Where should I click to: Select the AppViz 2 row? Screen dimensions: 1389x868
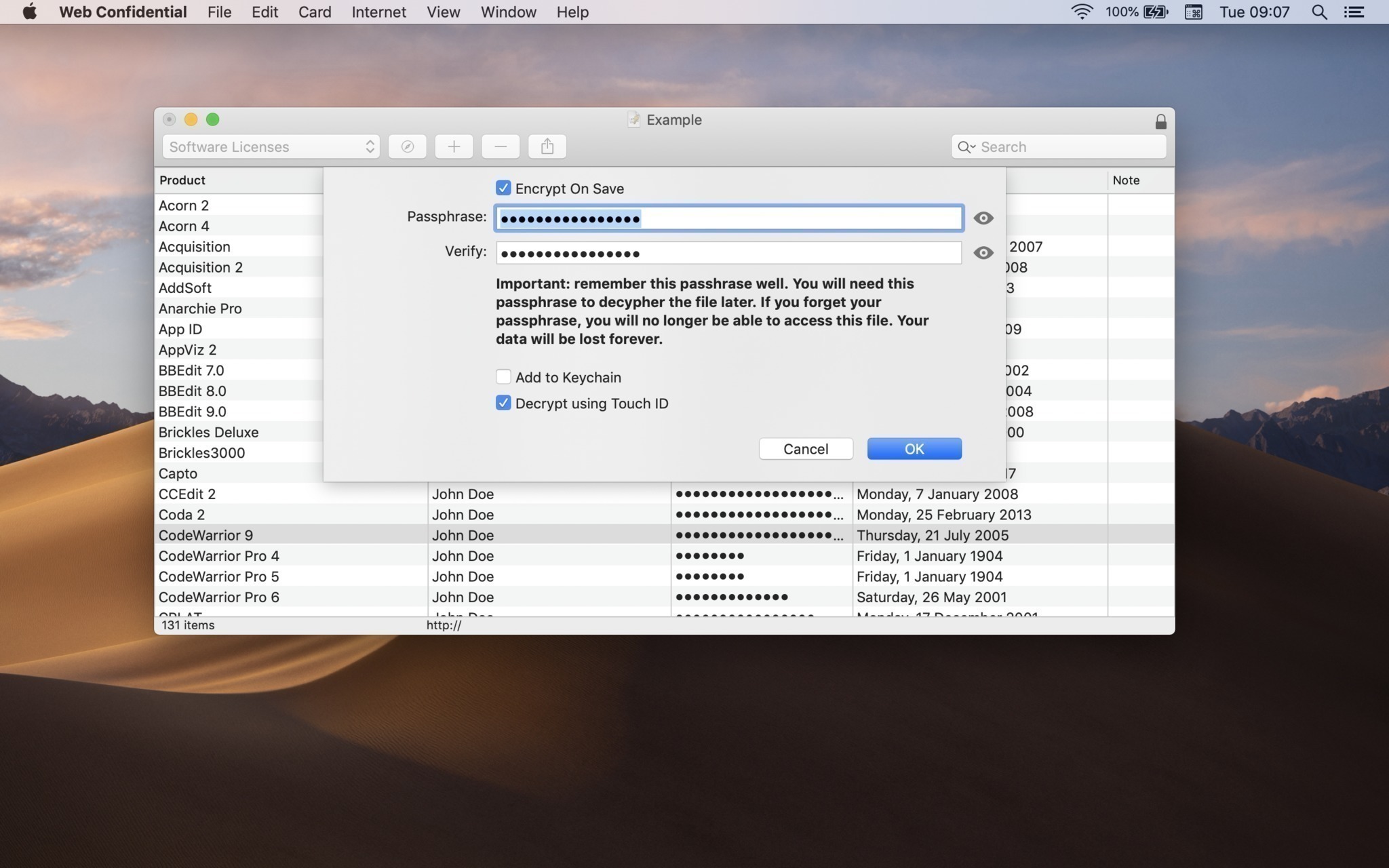click(x=239, y=349)
